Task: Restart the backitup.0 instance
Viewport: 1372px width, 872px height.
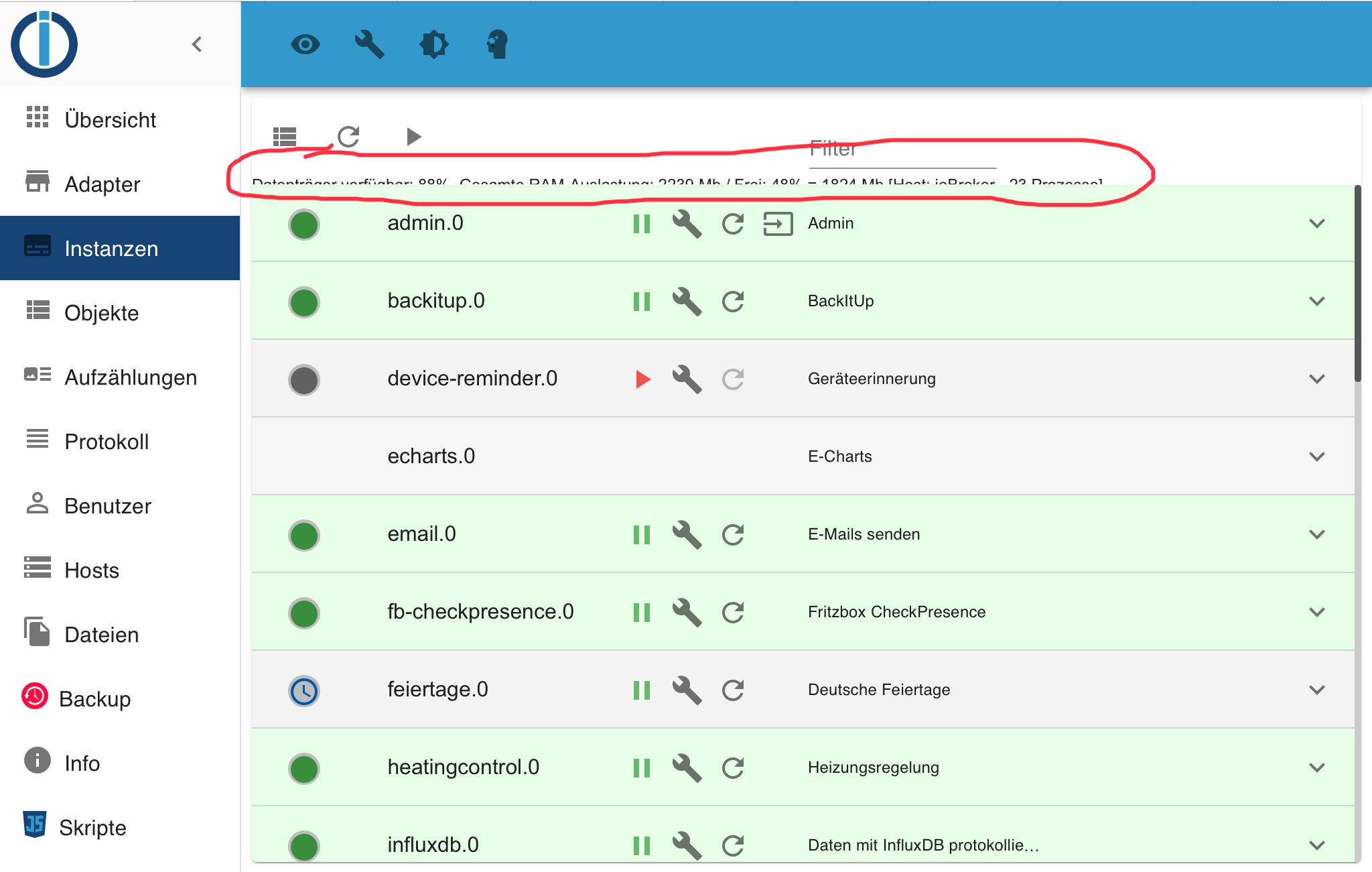Action: click(732, 302)
